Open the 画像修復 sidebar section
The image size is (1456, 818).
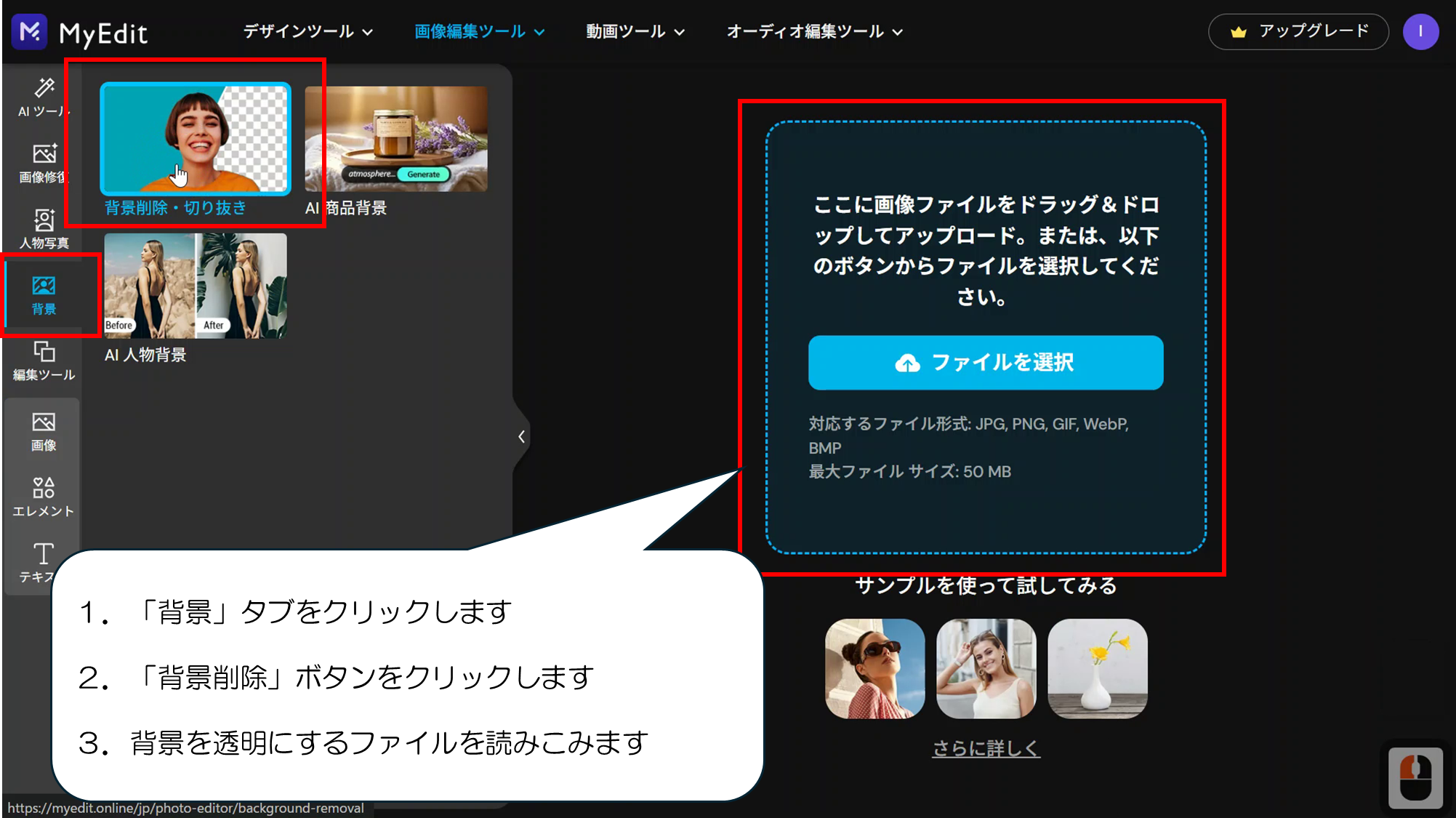pyautogui.click(x=44, y=163)
